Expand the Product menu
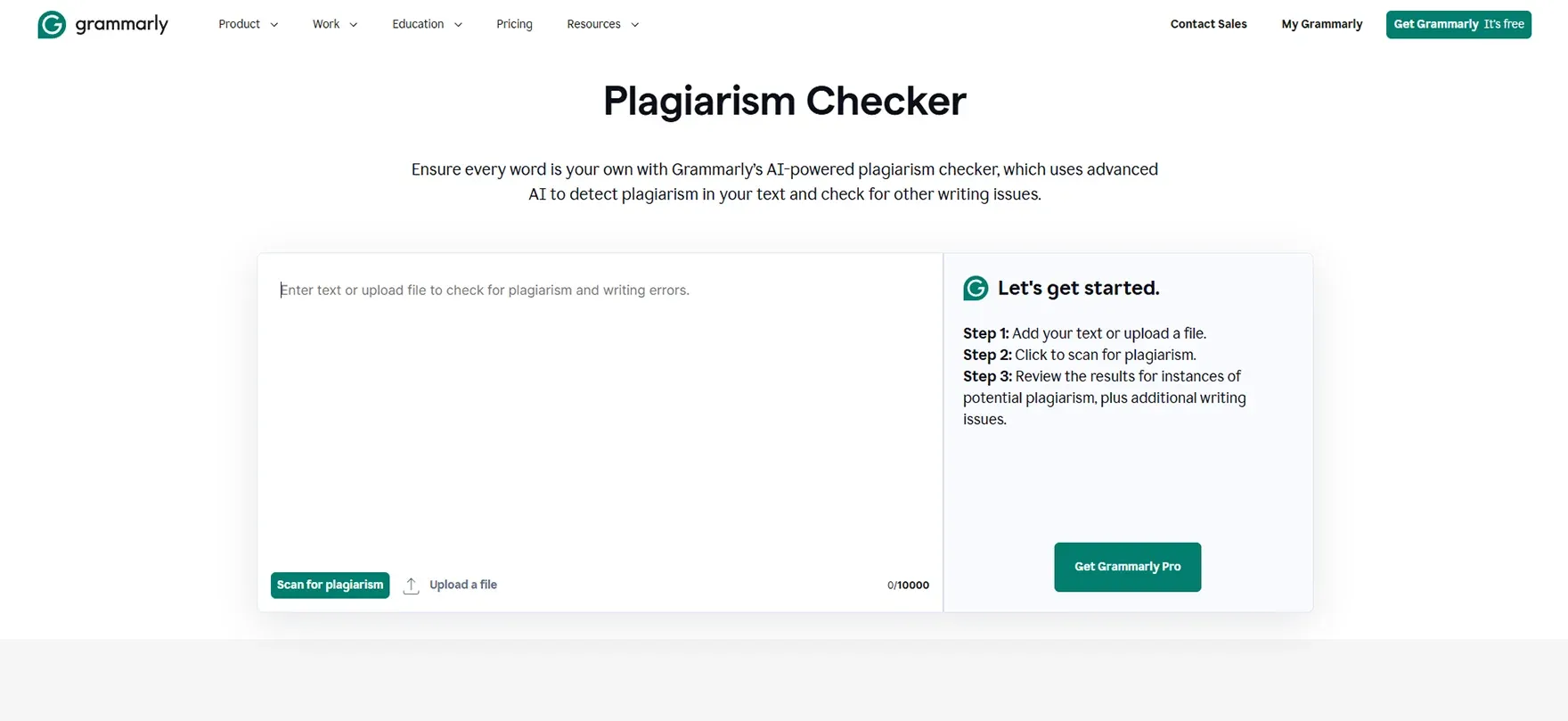 (248, 24)
